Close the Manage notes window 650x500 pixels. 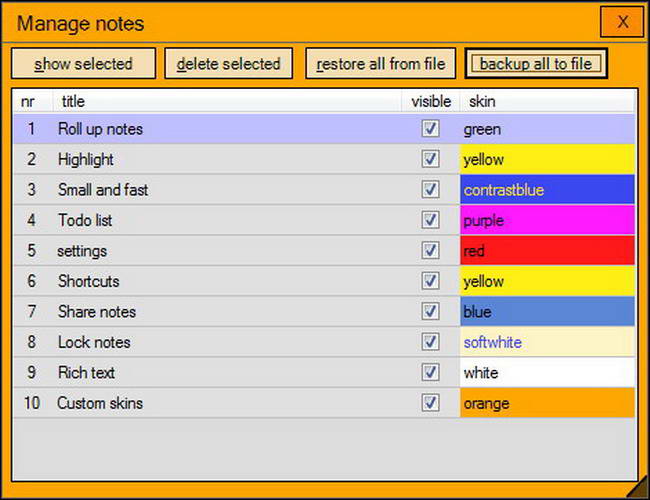pyautogui.click(x=622, y=22)
